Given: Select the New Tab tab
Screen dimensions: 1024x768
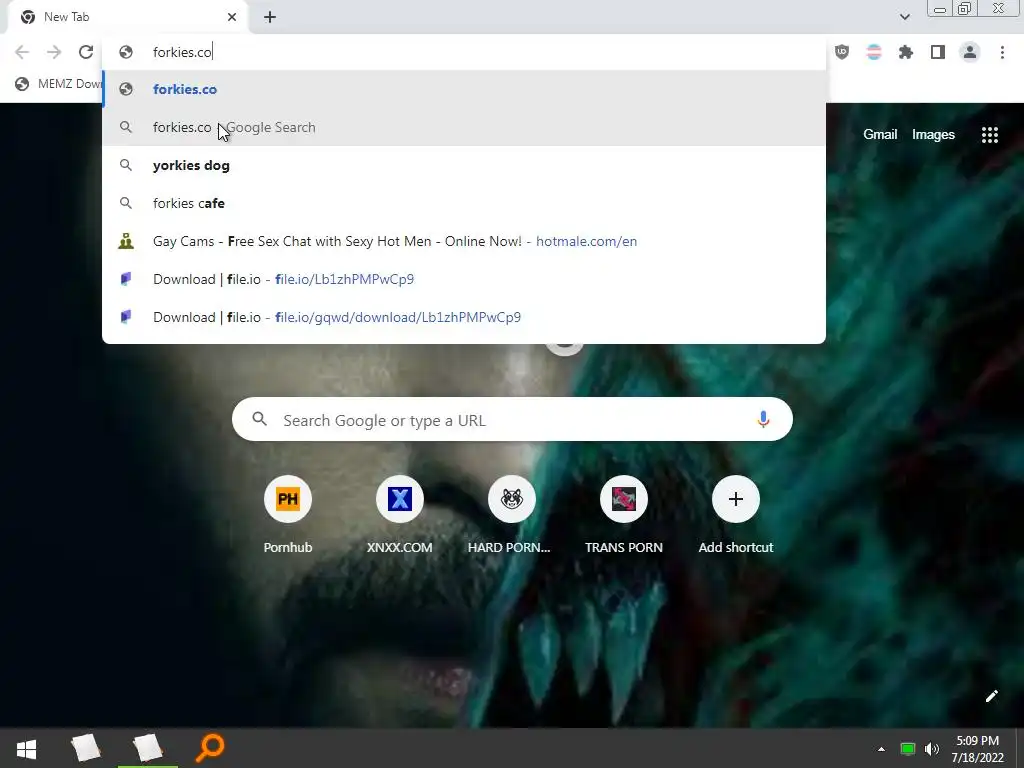Looking at the screenshot, I should 127,17.
